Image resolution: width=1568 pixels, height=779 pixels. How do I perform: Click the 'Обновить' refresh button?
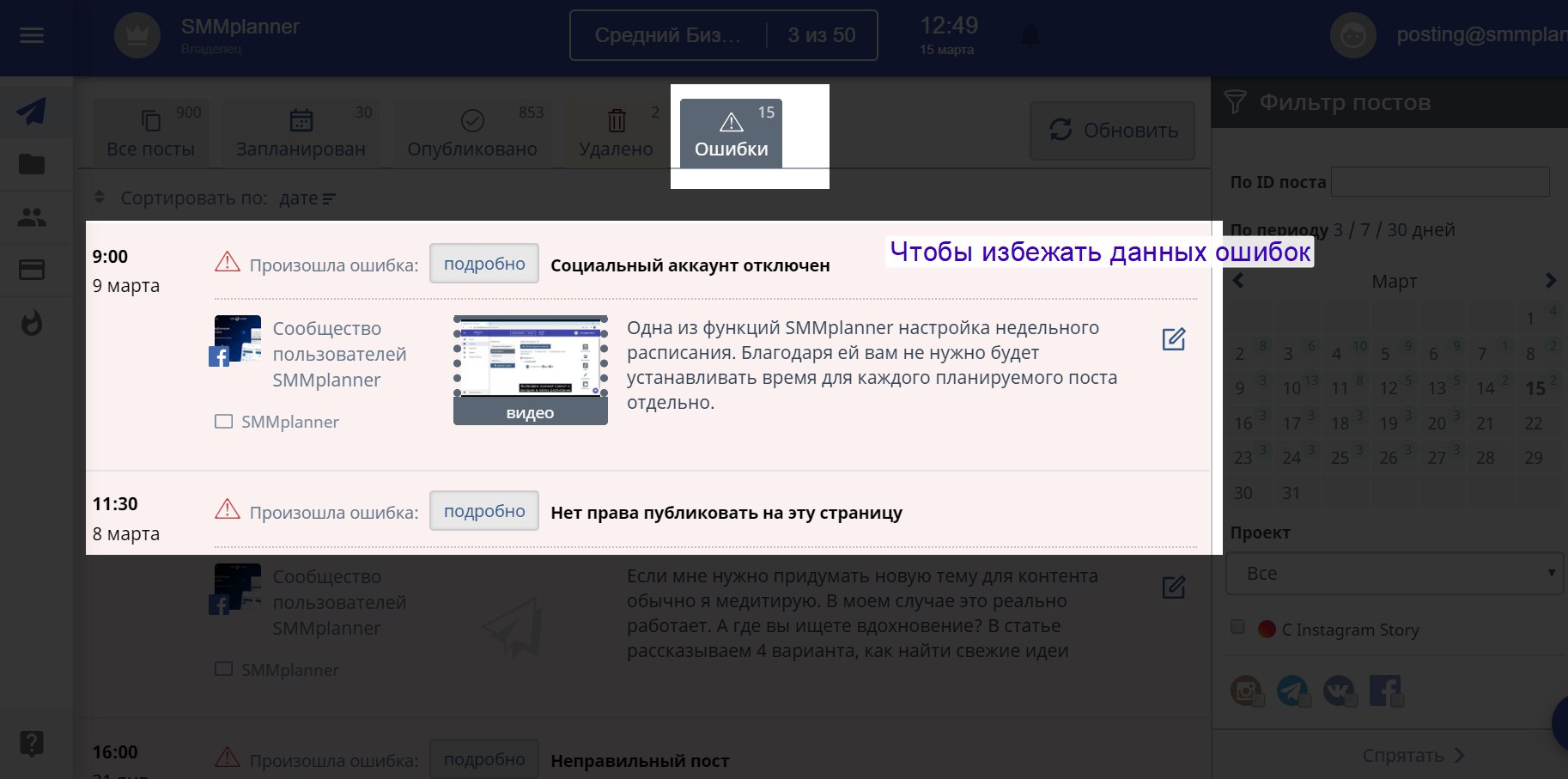click(x=1112, y=131)
